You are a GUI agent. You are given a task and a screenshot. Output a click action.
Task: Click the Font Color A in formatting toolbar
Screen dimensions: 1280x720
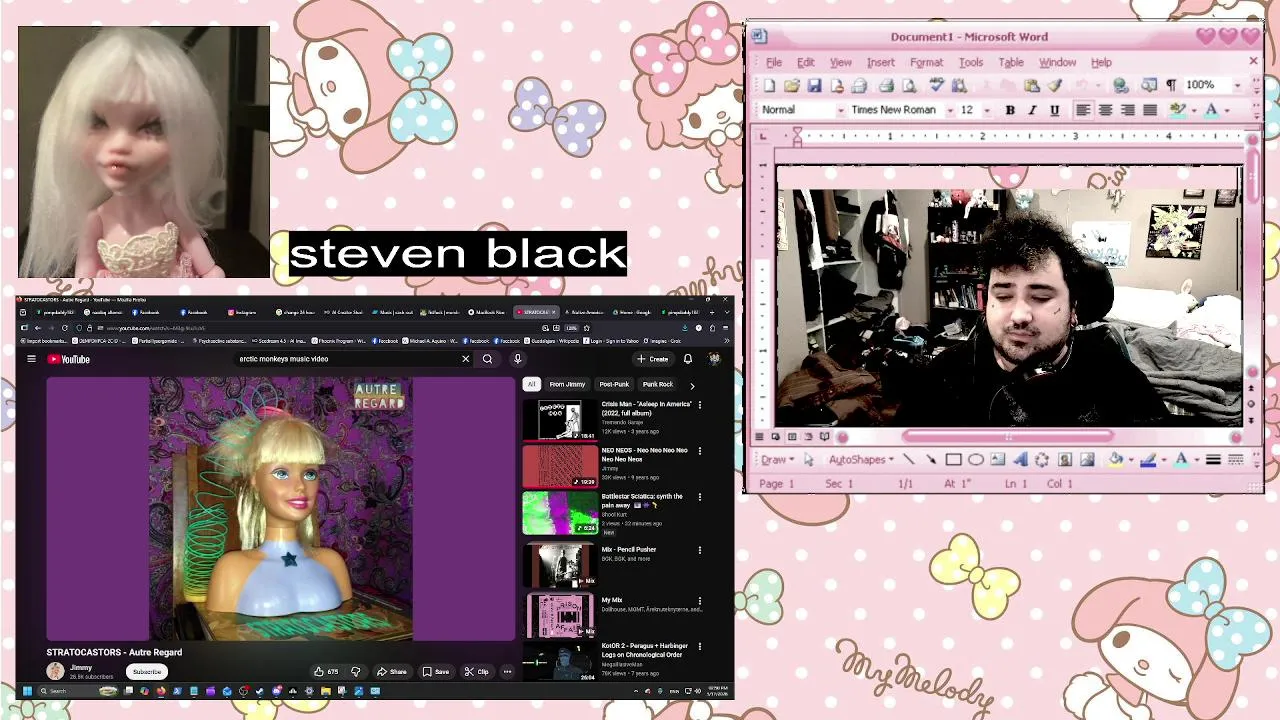(1211, 110)
